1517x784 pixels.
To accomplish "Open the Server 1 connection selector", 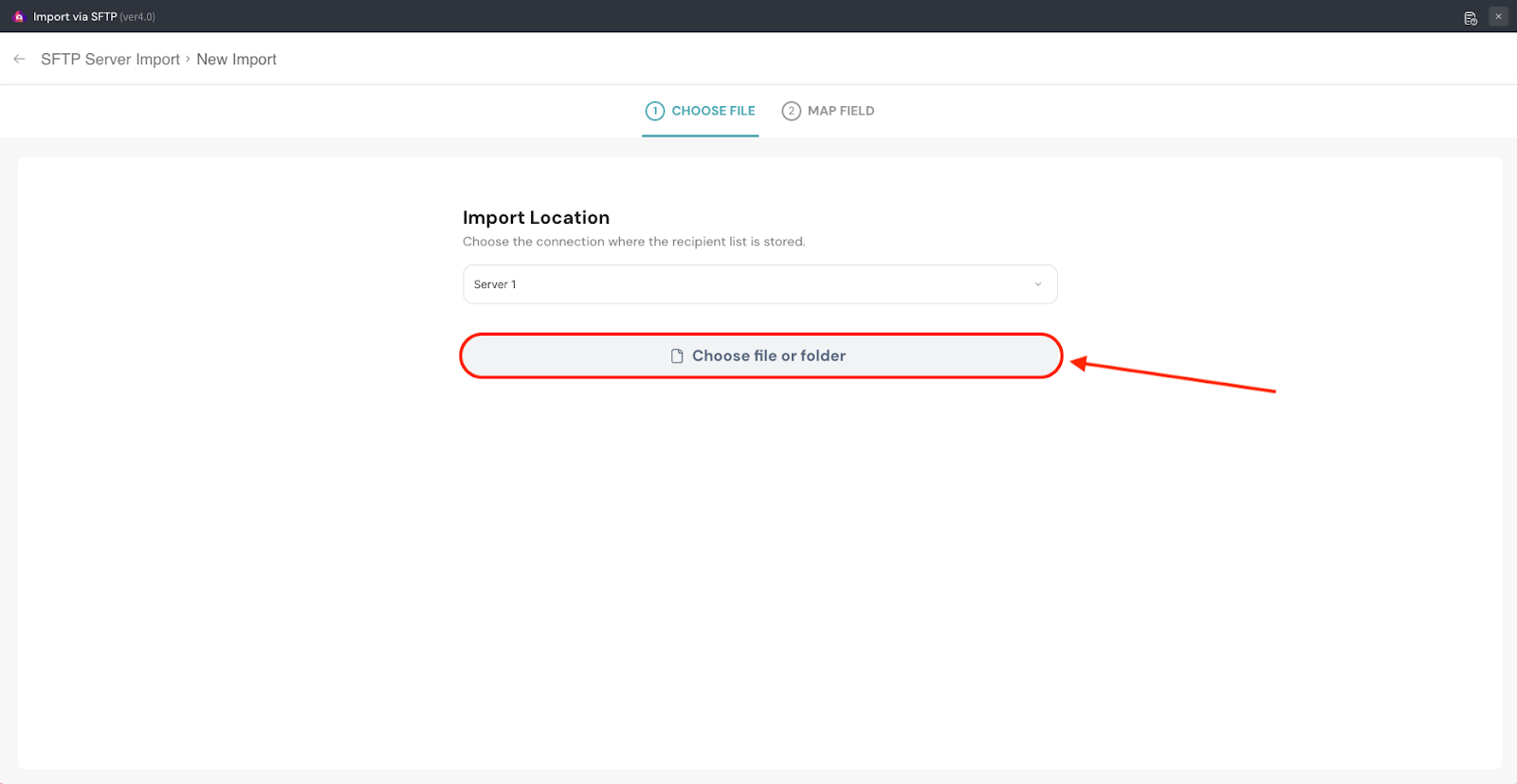I will (x=758, y=284).
